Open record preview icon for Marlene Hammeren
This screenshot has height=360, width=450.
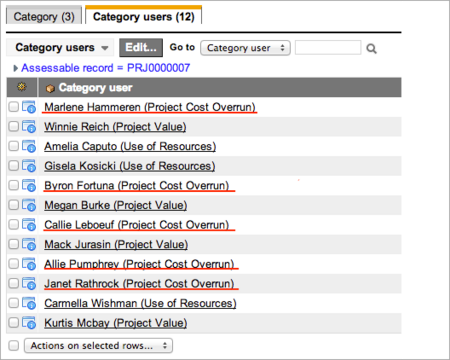coord(29,107)
